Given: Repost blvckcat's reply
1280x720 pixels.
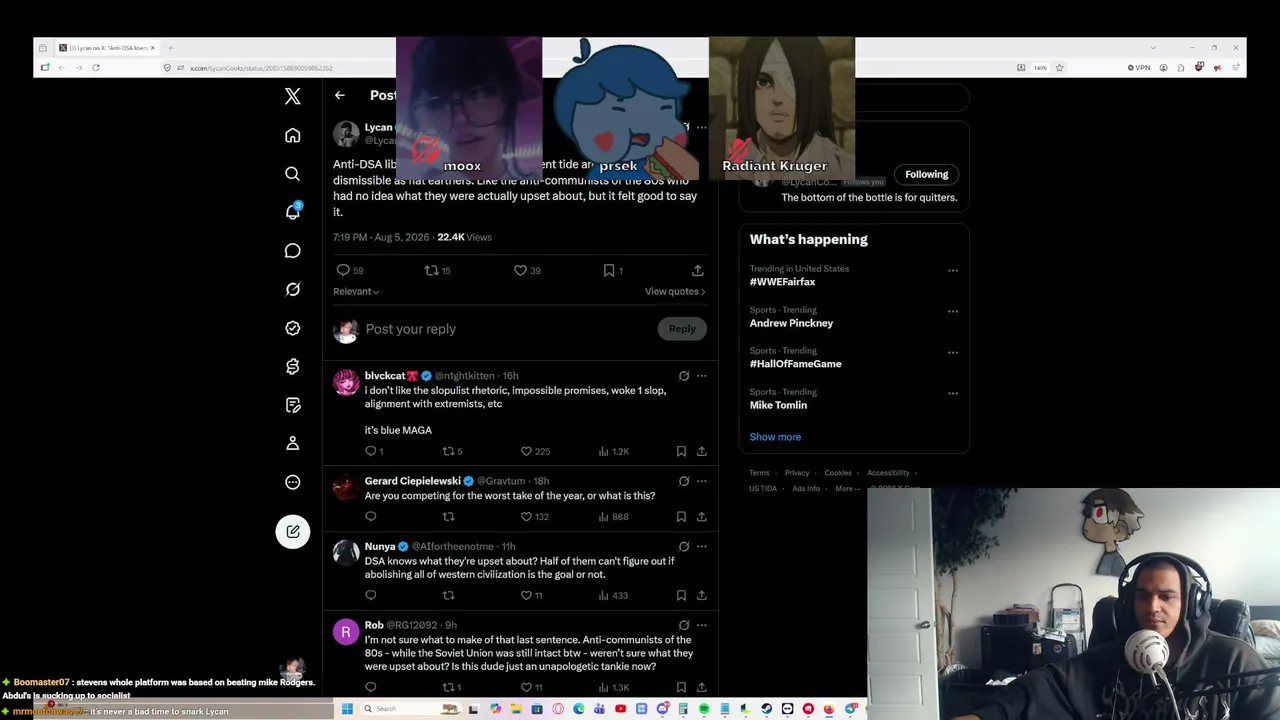Looking at the screenshot, I should click(x=453, y=451).
